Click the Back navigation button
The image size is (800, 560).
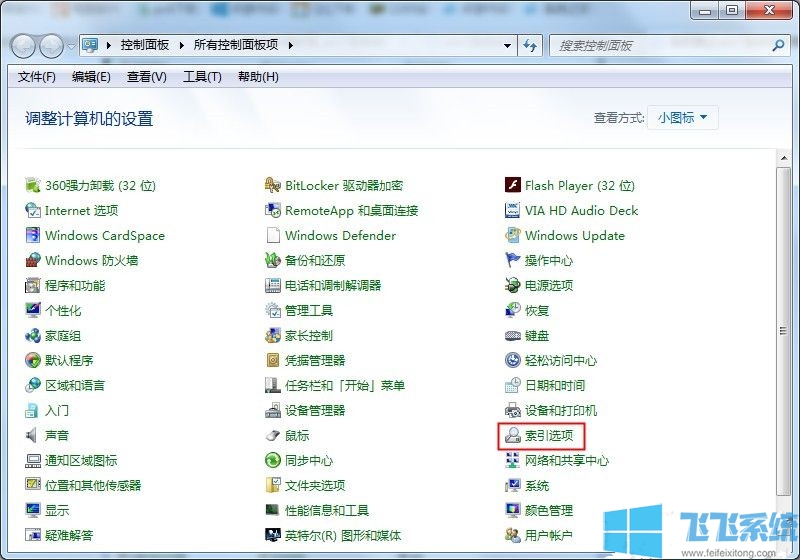pos(23,46)
